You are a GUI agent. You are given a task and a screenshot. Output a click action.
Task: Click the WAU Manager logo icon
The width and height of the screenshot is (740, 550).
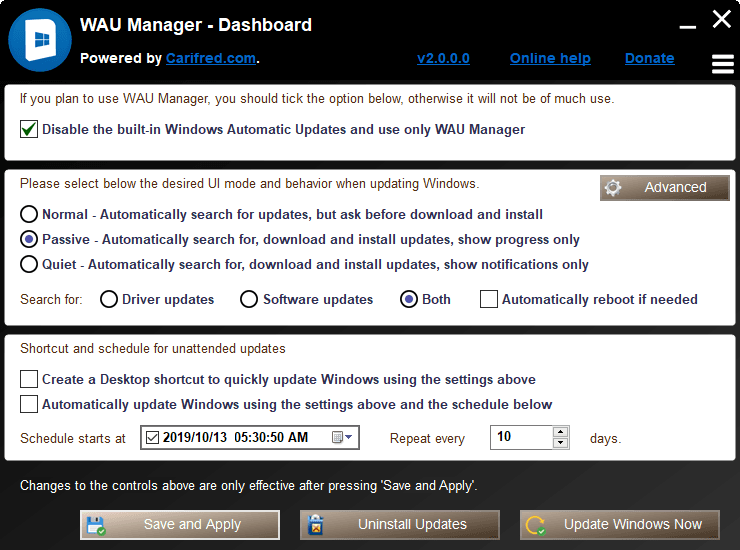click(40, 40)
